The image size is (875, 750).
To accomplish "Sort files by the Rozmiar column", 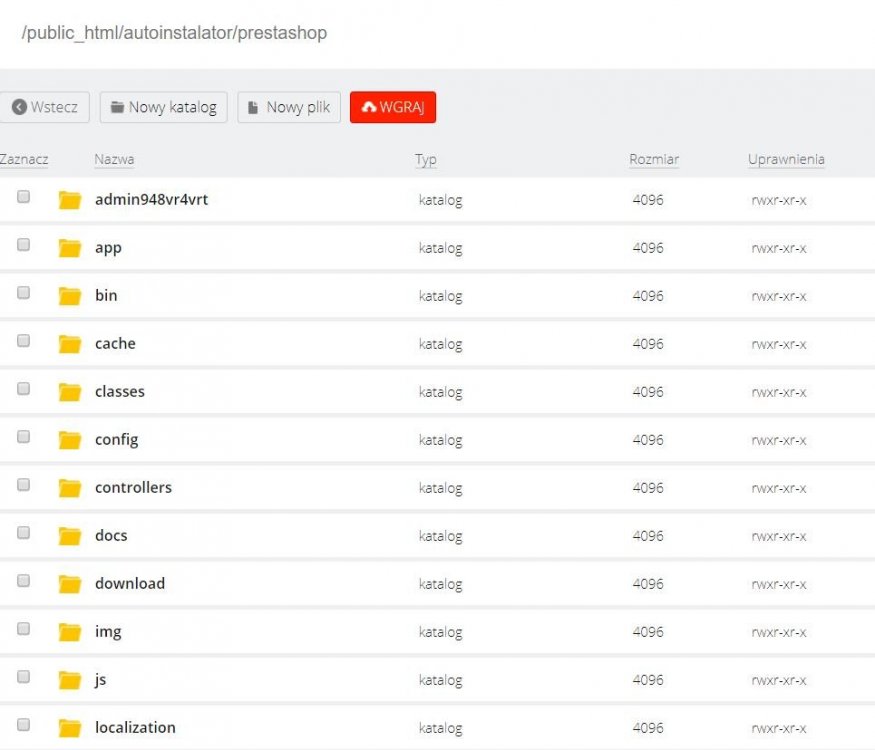I will tap(654, 159).
